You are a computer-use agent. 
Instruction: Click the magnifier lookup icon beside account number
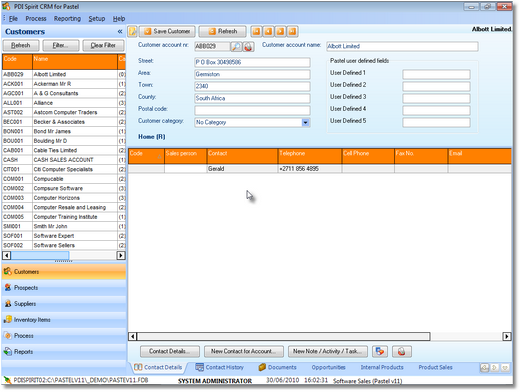236,46
